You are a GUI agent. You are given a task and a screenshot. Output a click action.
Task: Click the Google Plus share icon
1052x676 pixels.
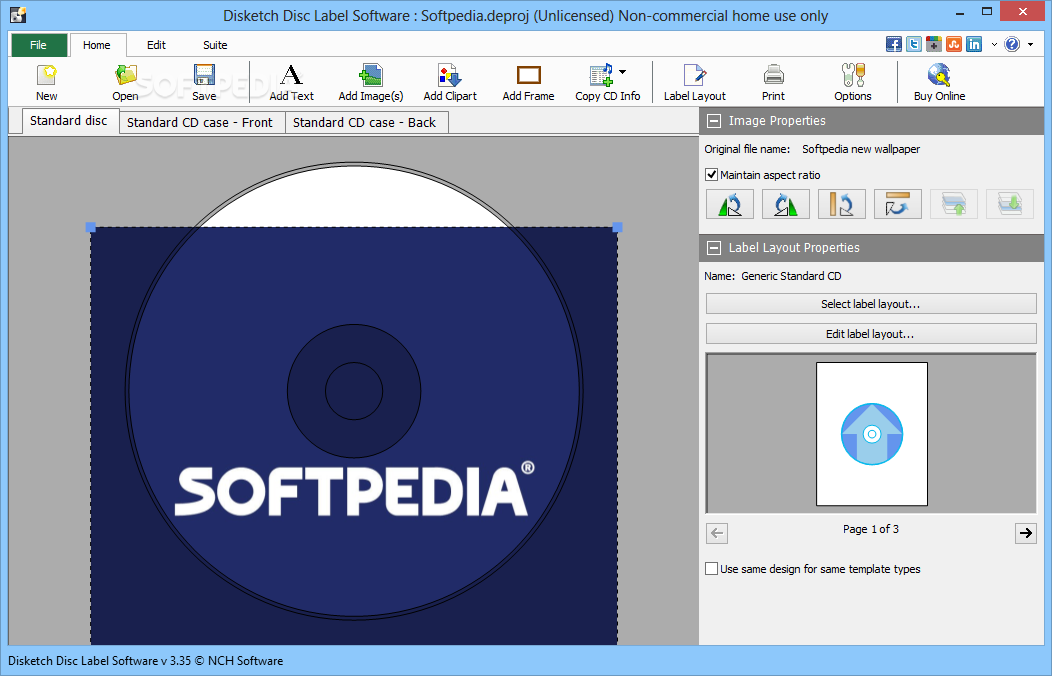click(934, 44)
